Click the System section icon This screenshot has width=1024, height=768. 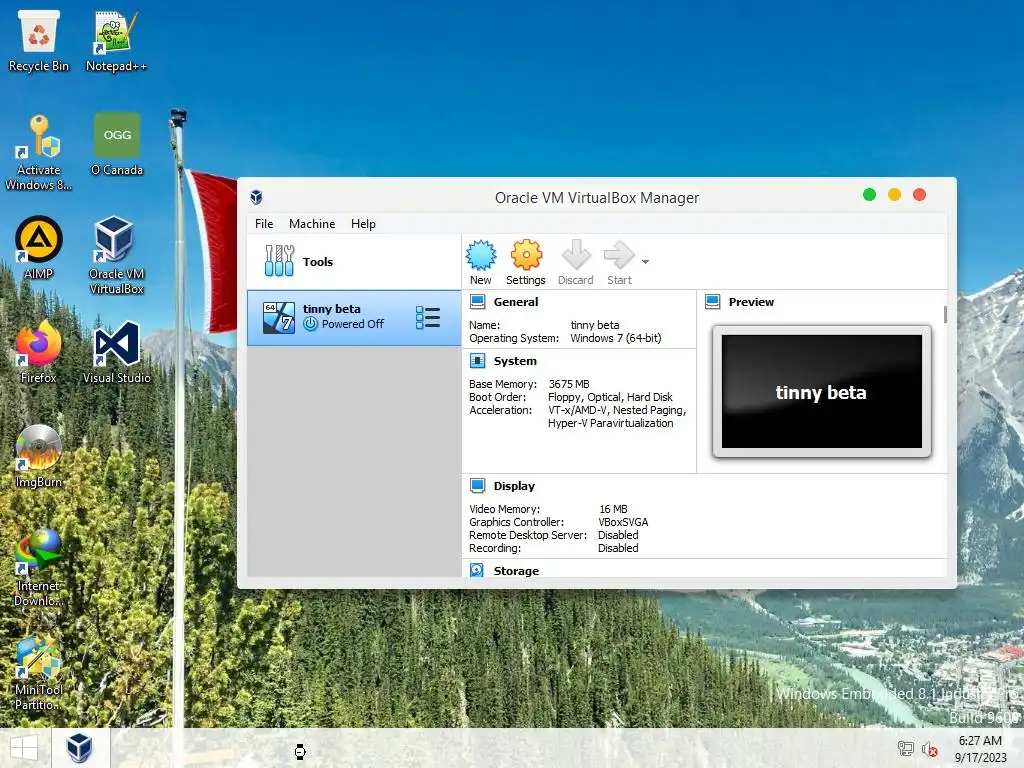click(478, 360)
